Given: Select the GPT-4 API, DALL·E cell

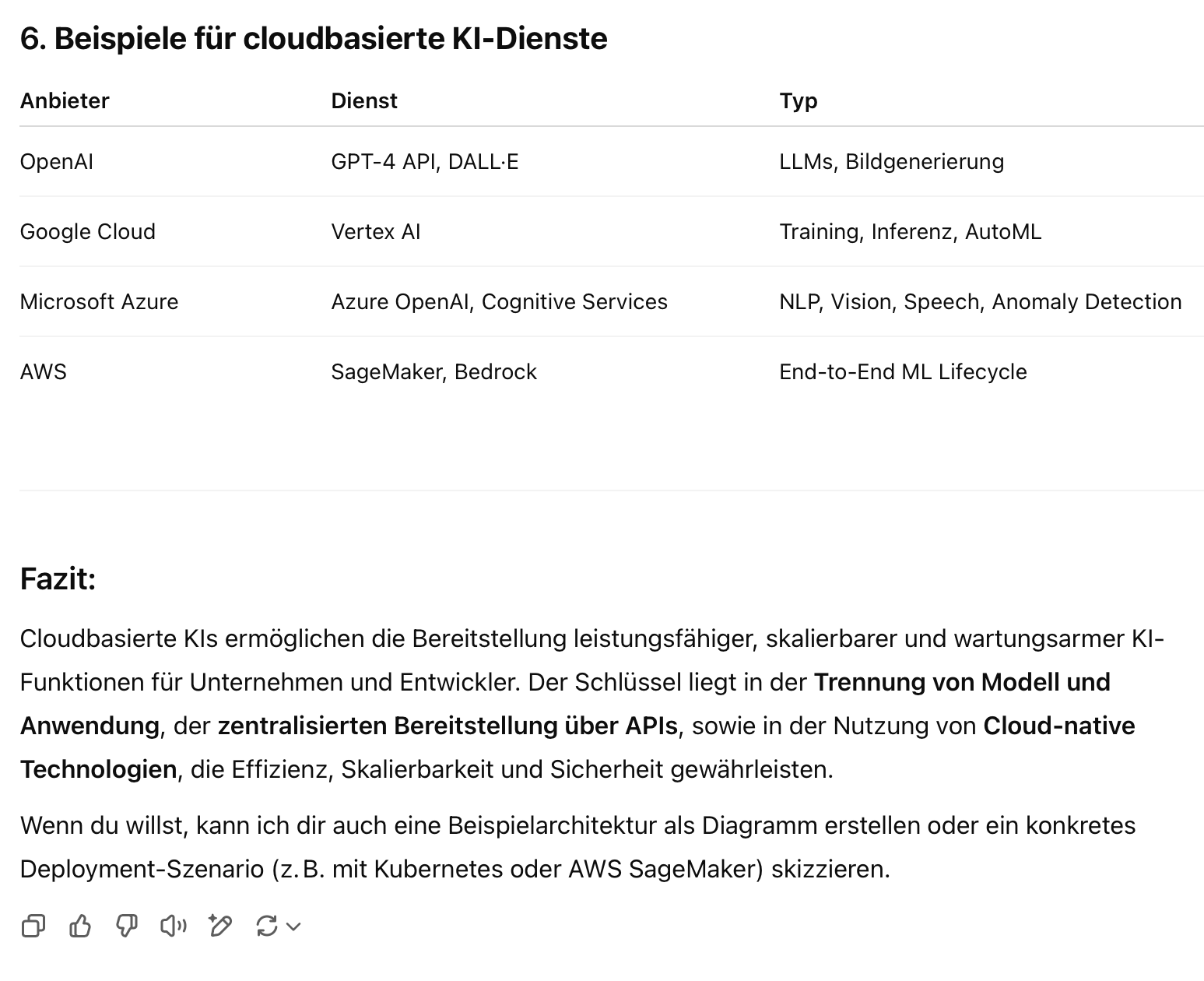Looking at the screenshot, I should coord(425,161).
